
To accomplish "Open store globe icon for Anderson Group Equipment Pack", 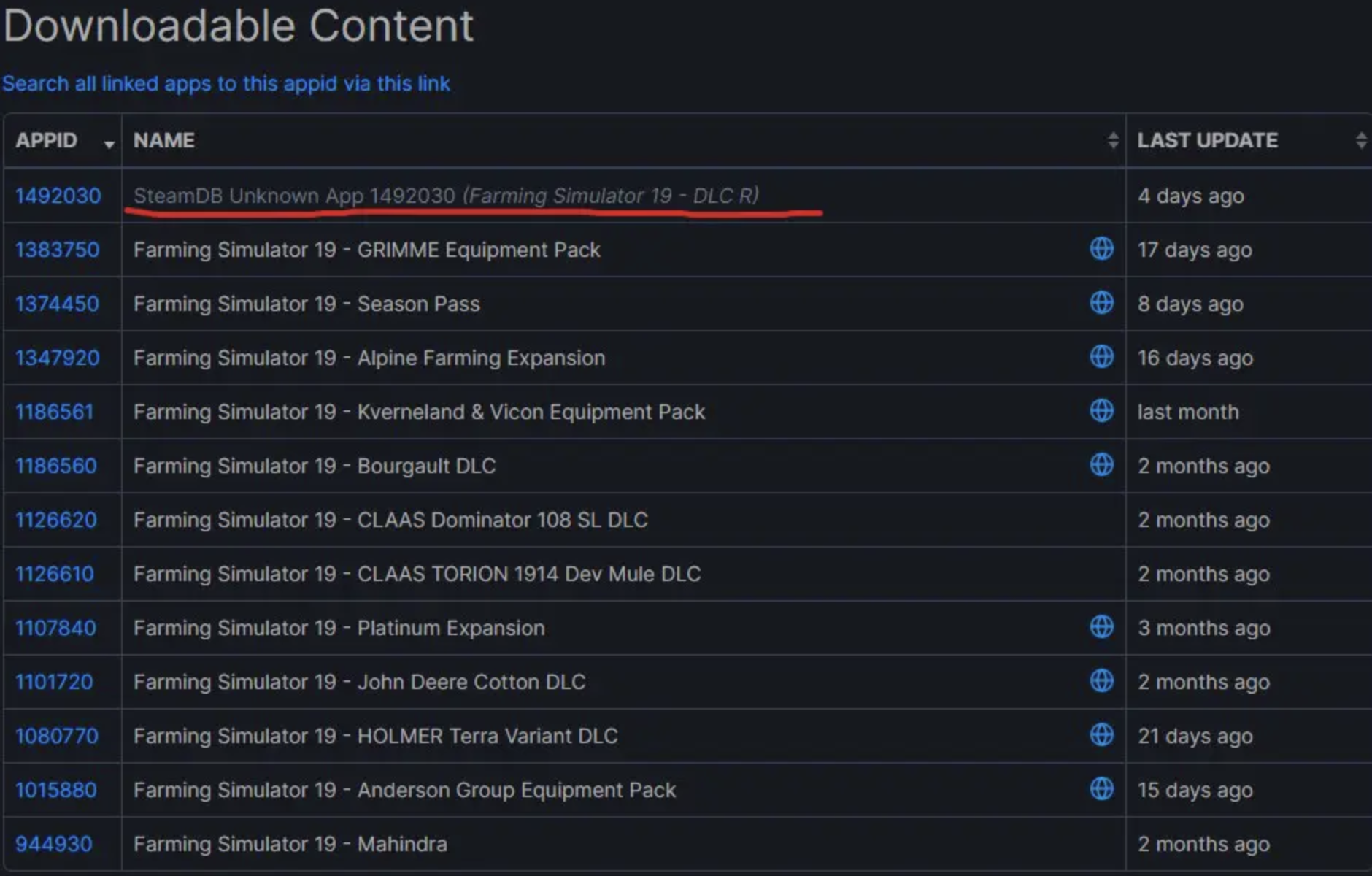I will [1101, 789].
